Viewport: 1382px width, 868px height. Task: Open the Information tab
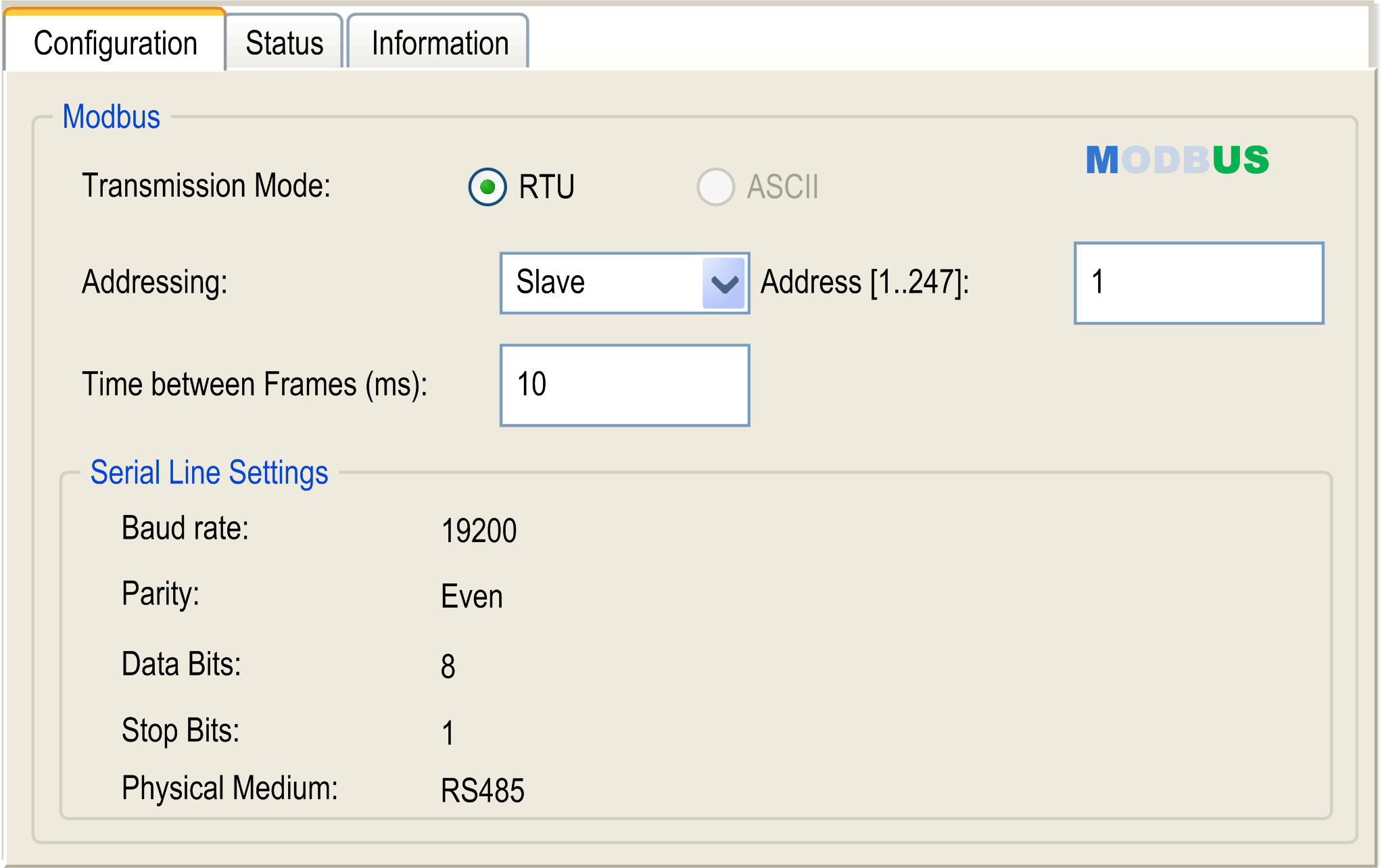click(438, 42)
